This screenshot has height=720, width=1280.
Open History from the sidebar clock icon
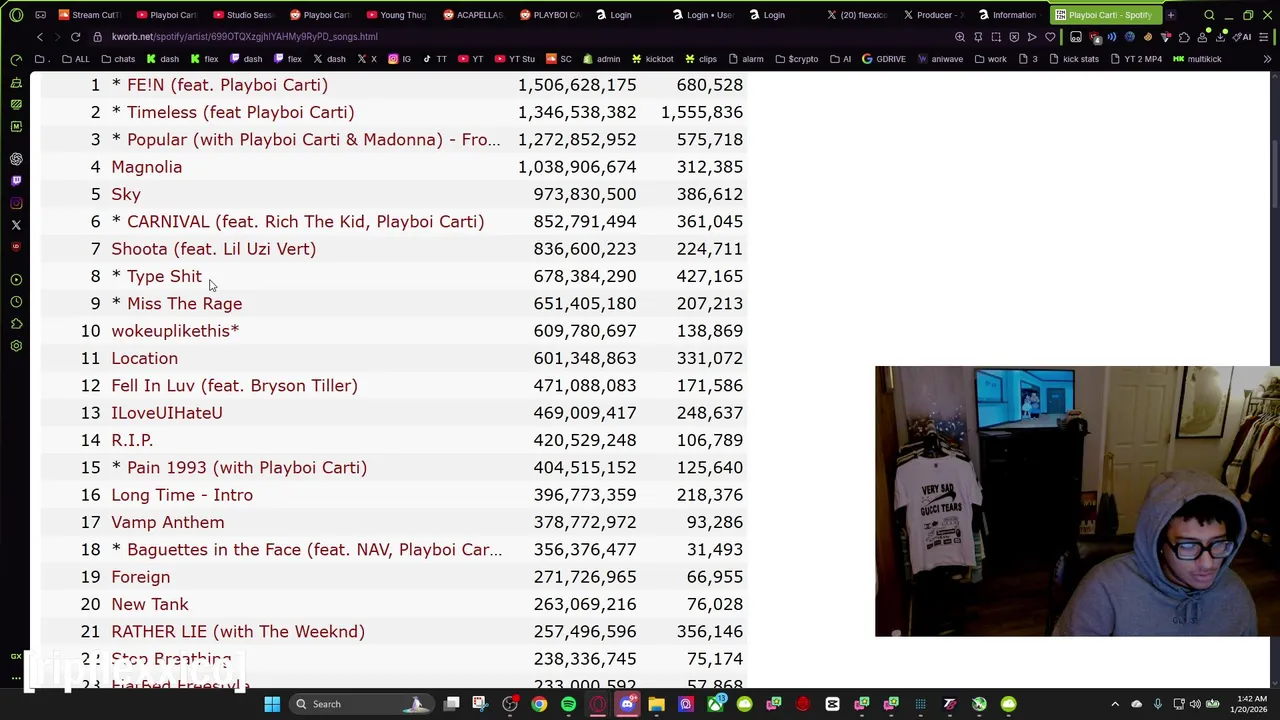(x=16, y=302)
